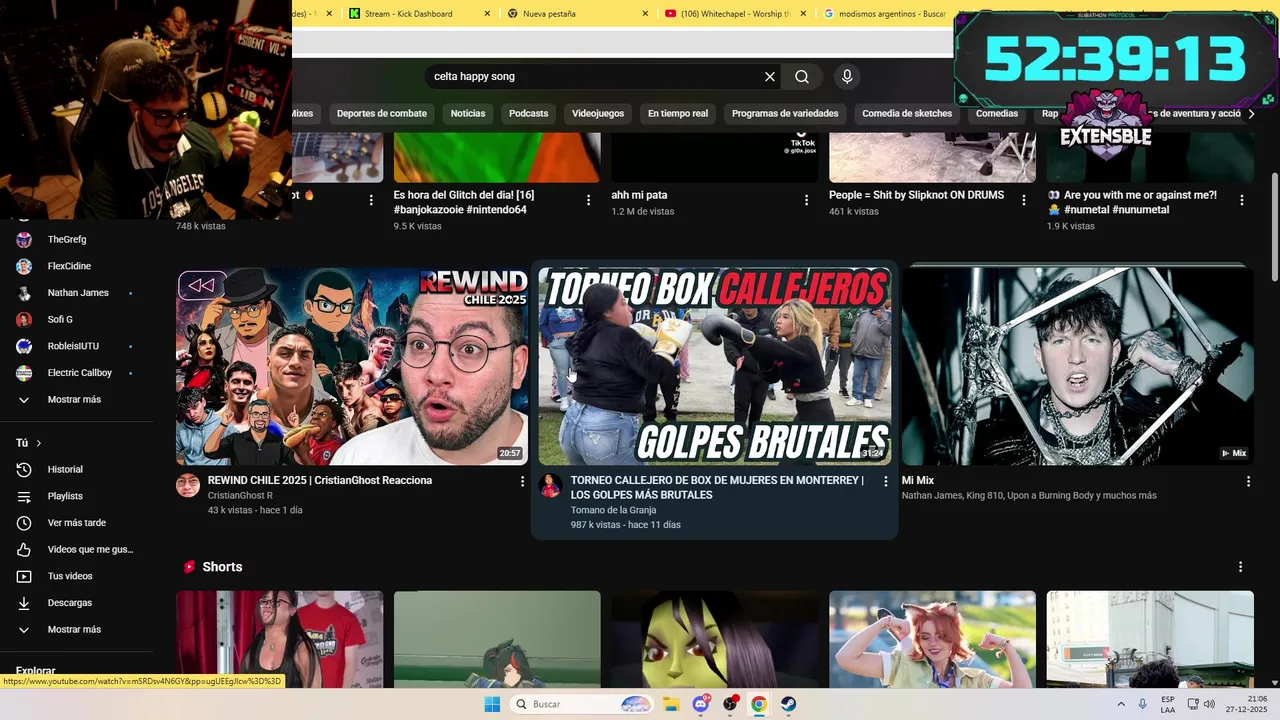Select the Deportes de combate chip
The image size is (1280, 720).
click(382, 114)
